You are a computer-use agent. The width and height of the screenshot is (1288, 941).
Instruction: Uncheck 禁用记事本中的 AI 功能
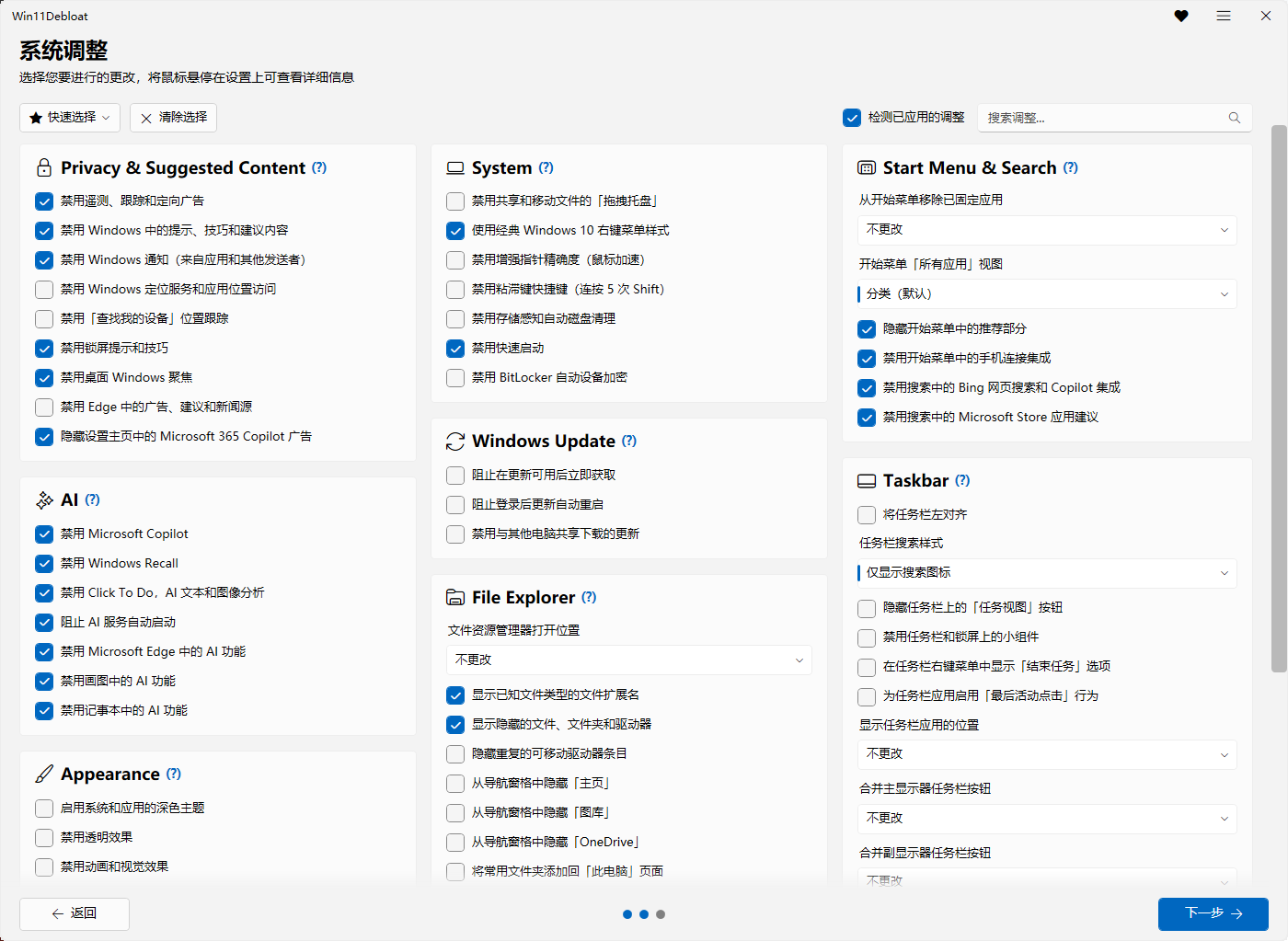pos(44,711)
